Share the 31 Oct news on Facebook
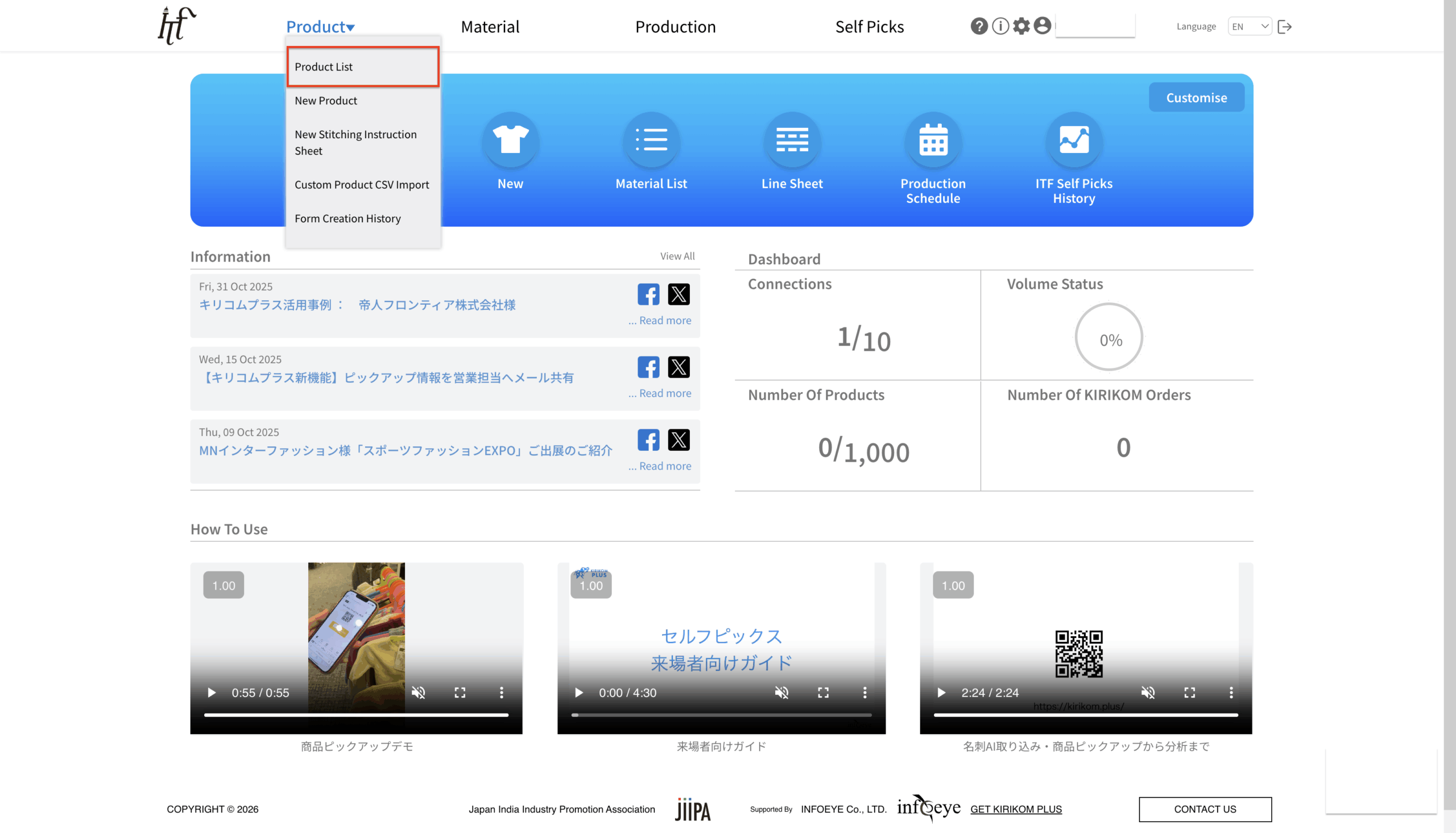This screenshot has height=833, width=1456. (648, 295)
